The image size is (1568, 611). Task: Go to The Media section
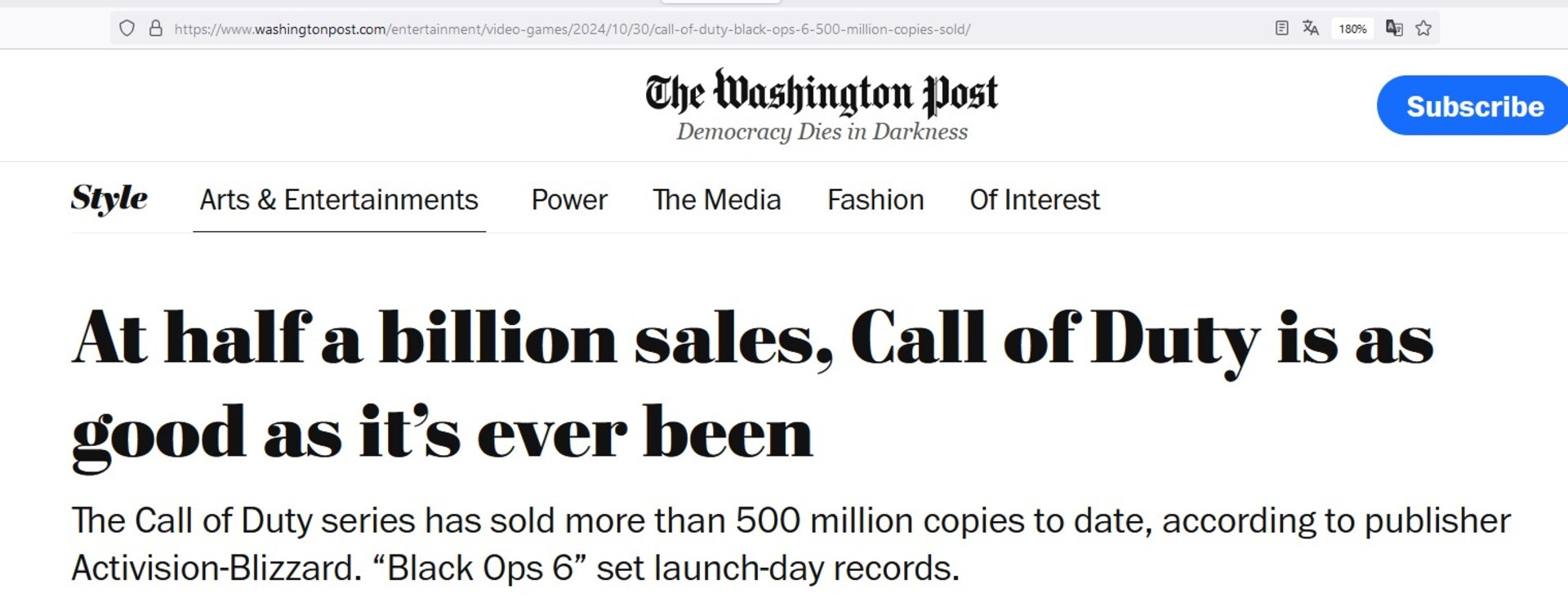click(x=716, y=200)
